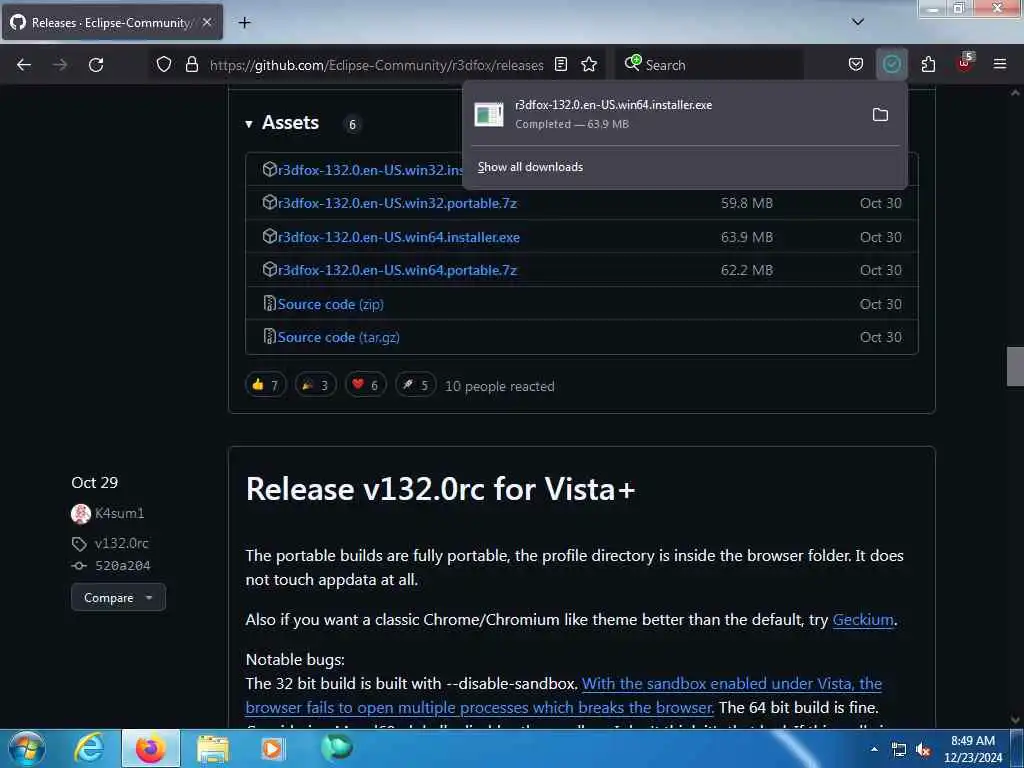The width and height of the screenshot is (1024, 768).
Task: Open the Firefox hamburger application menu
Action: pos(1000,64)
